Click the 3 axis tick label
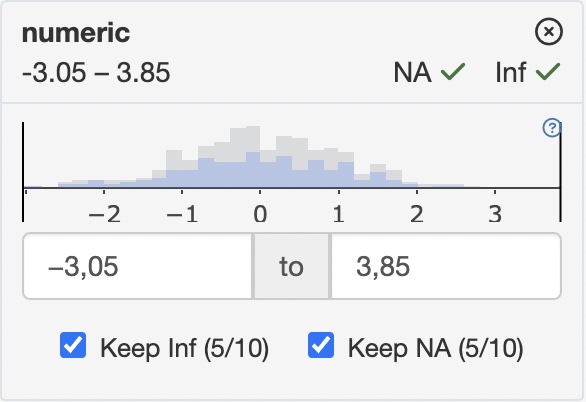This screenshot has width=586, height=402. [x=495, y=214]
